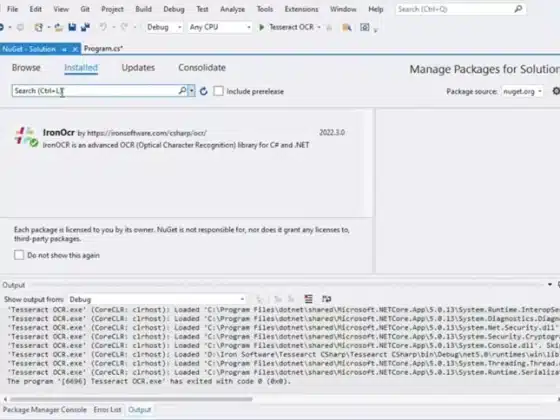Click the horizontal scrollbar in Output
Viewport: 560px width, 420px height.
131,399
